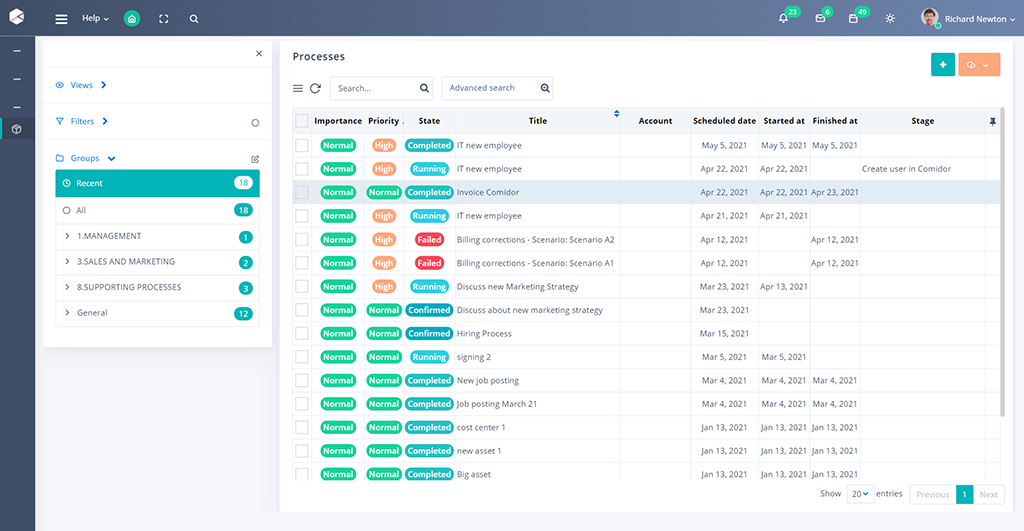Open the orange cloud export dropdown
This screenshot has height=531, width=1024.
pos(979,65)
